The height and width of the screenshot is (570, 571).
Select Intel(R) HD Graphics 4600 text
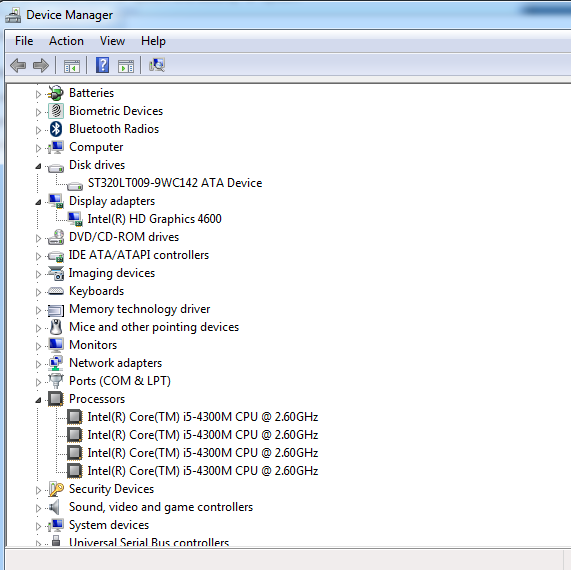[x=154, y=219]
